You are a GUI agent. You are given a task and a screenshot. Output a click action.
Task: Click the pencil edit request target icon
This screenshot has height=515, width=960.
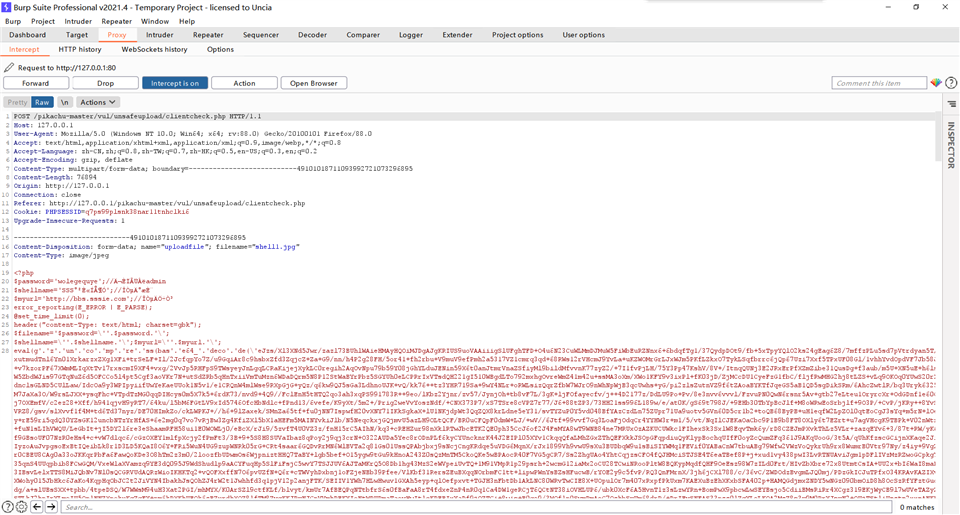point(9,67)
